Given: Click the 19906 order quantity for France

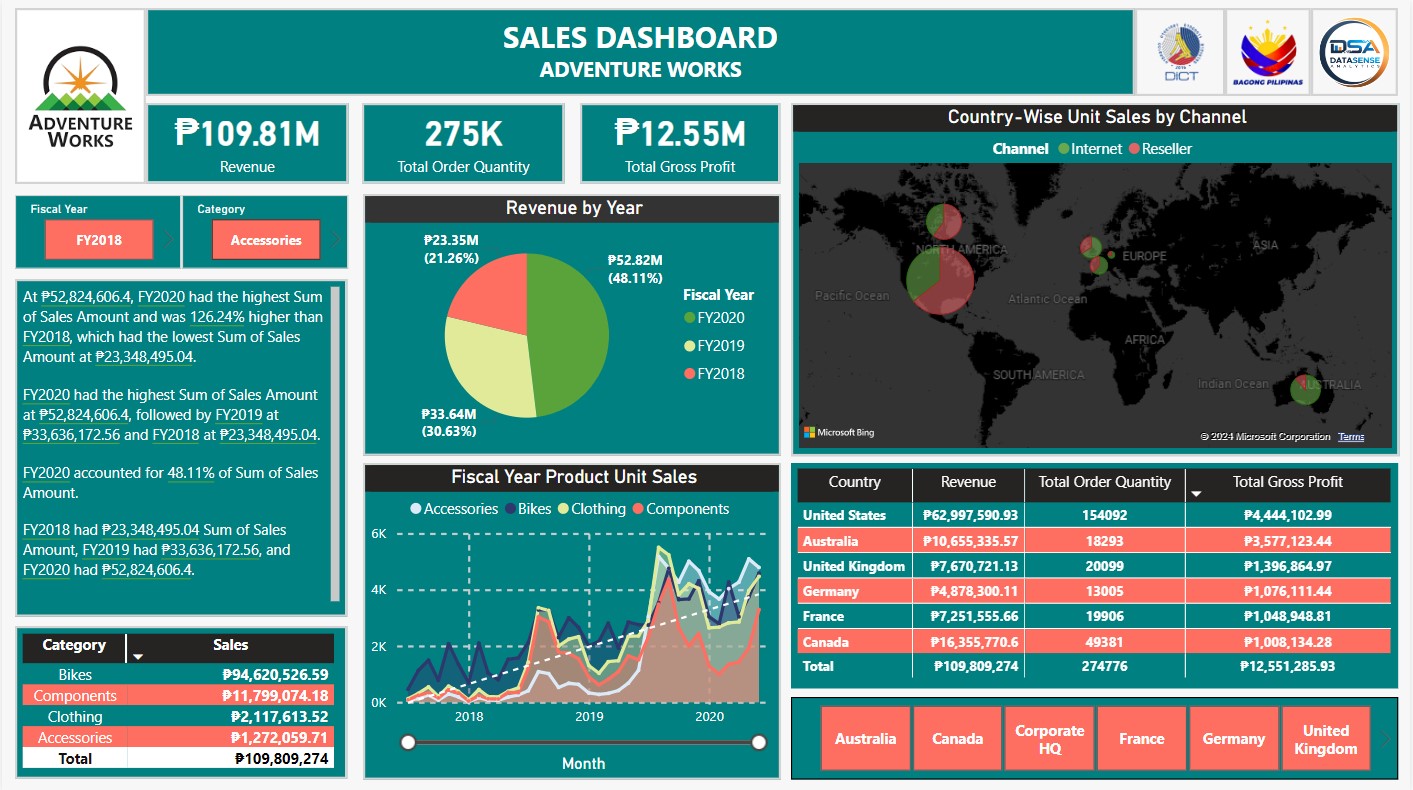Looking at the screenshot, I should coord(1105,616).
